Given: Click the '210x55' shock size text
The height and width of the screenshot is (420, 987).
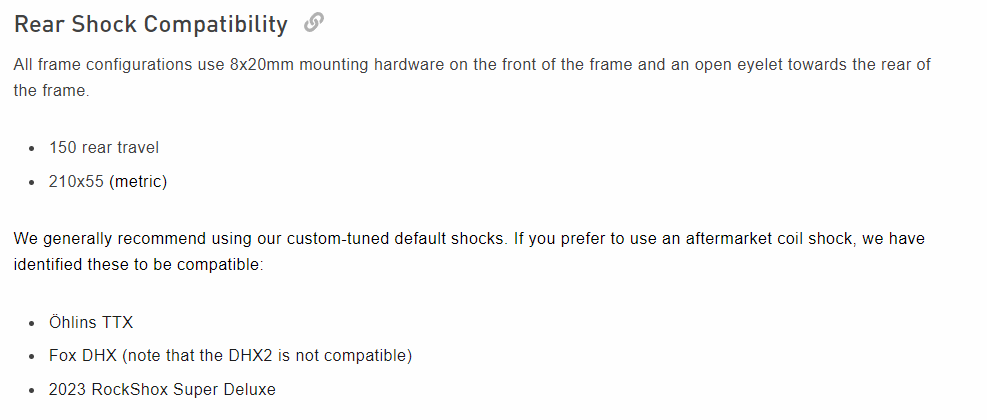Looking at the screenshot, I should coord(76,182).
